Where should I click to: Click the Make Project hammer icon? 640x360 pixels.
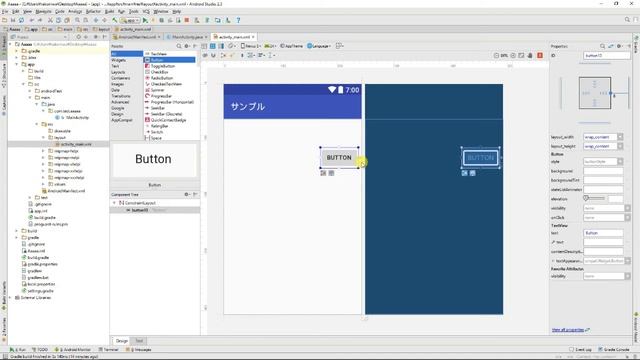click(115, 20)
